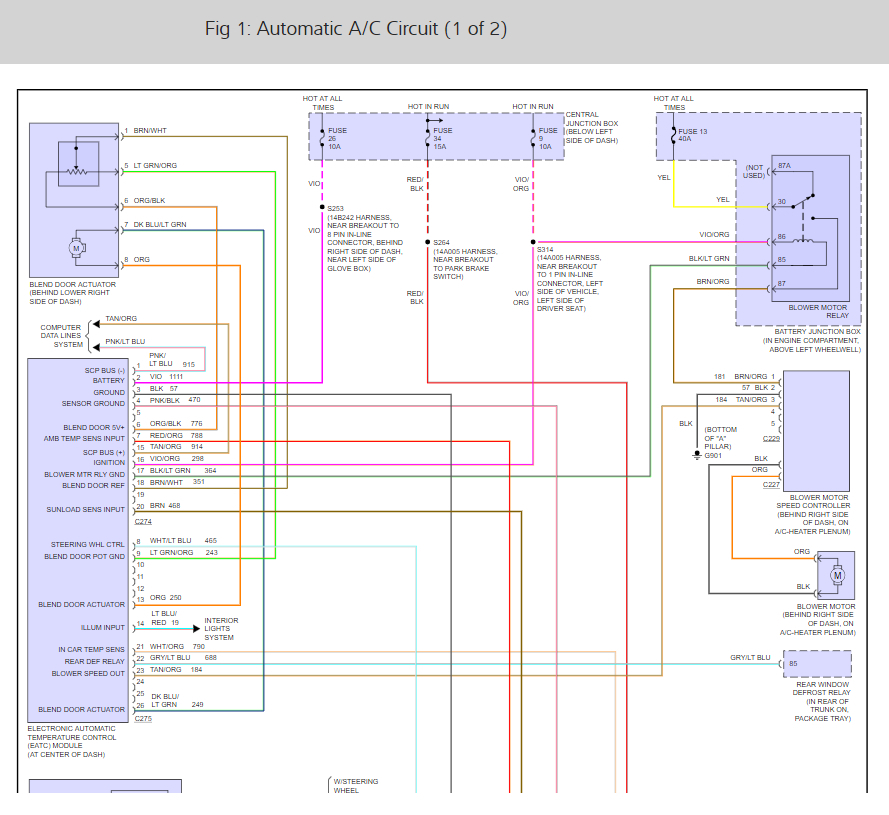This screenshot has width=889, height=815.
Task: Click the '181 BRN/ORG 1' speed controller pin
Action: pyautogui.click(x=744, y=376)
